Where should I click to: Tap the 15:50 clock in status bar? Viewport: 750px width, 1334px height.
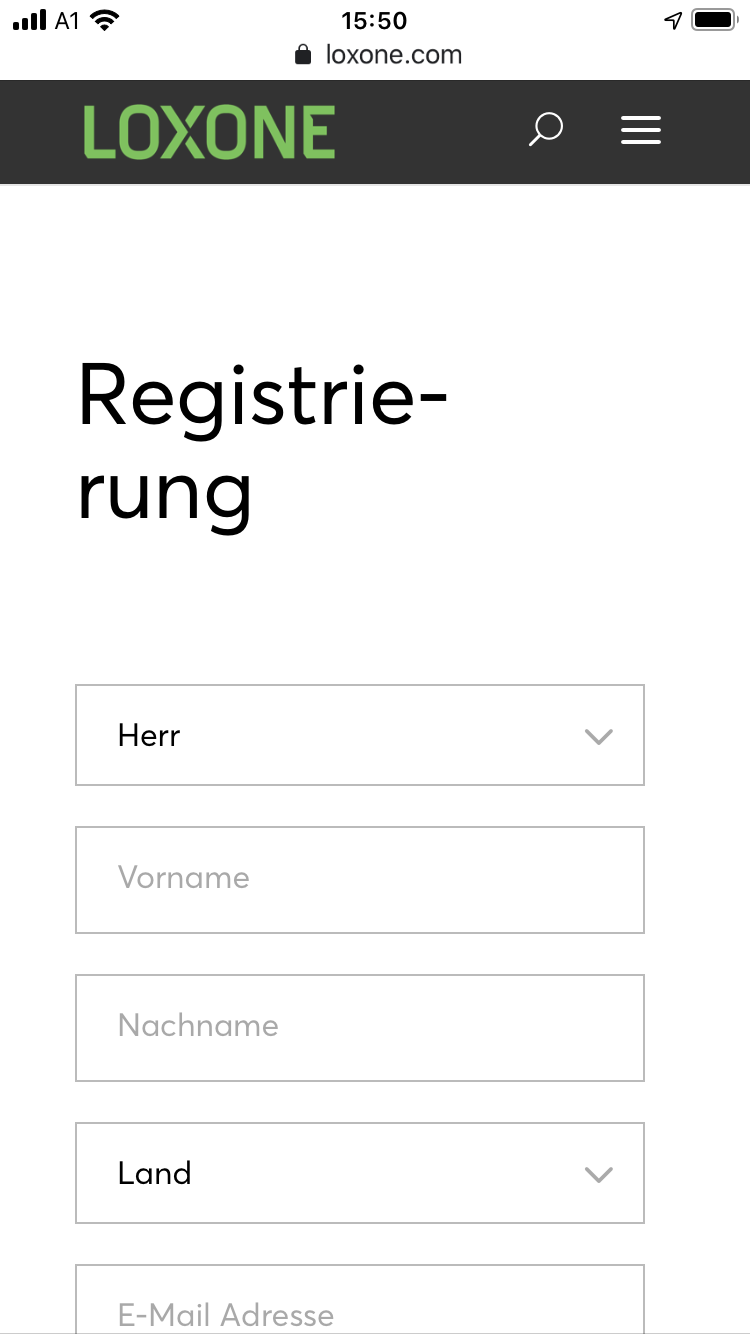[x=374, y=20]
